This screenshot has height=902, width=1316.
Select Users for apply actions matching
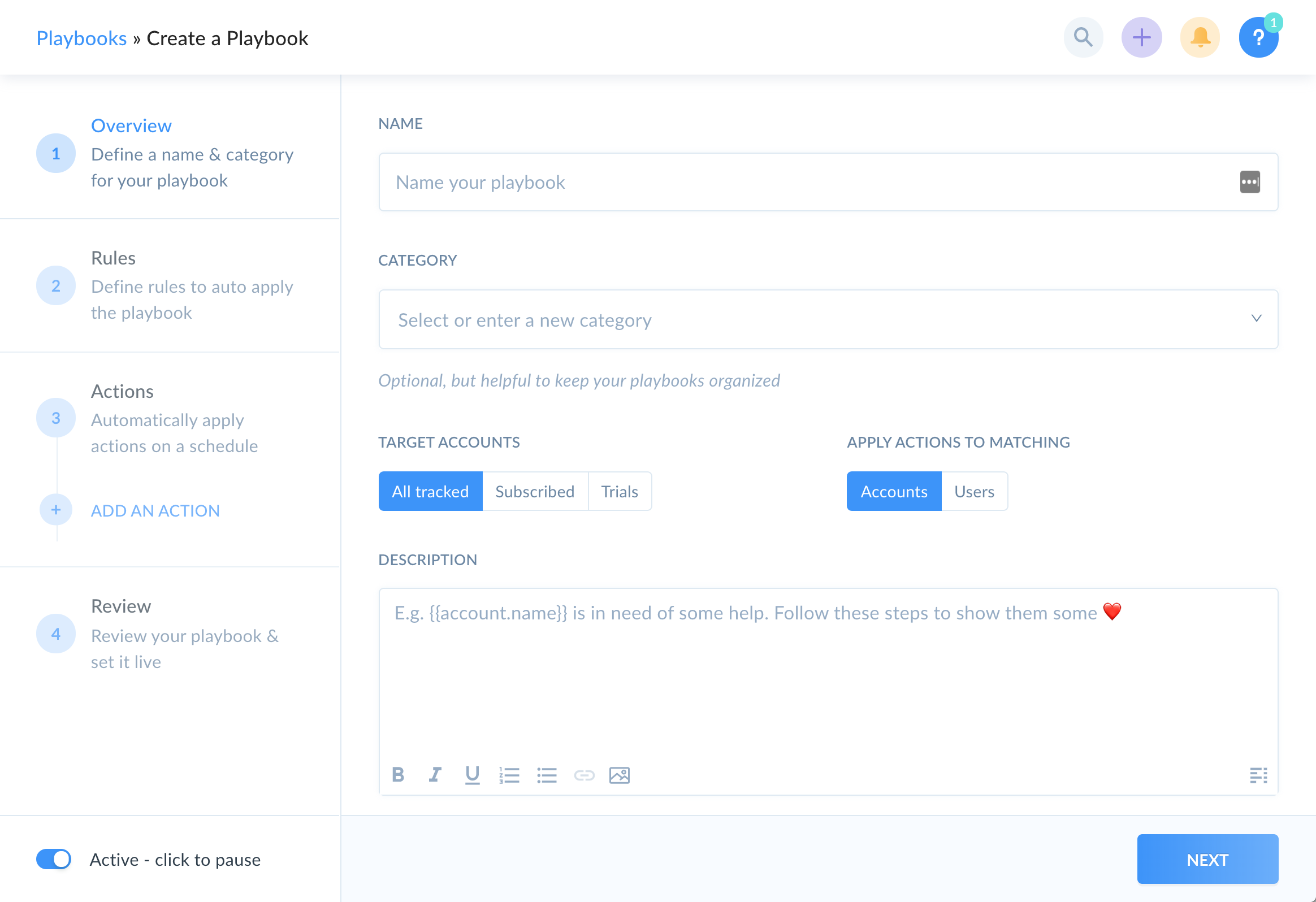pyautogui.click(x=973, y=491)
